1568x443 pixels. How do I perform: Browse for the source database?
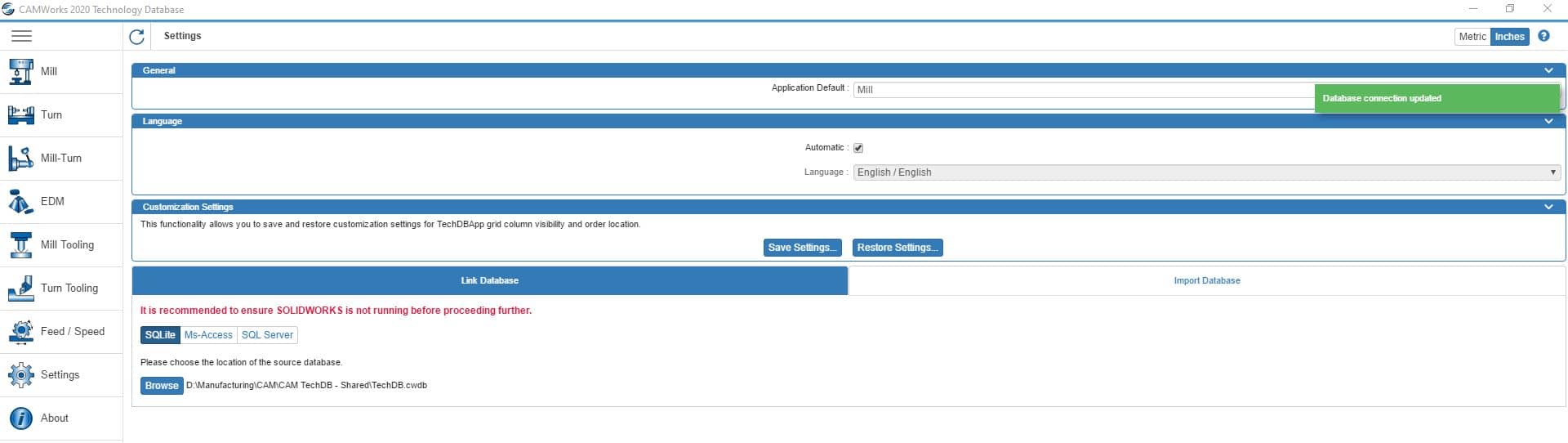pos(162,386)
